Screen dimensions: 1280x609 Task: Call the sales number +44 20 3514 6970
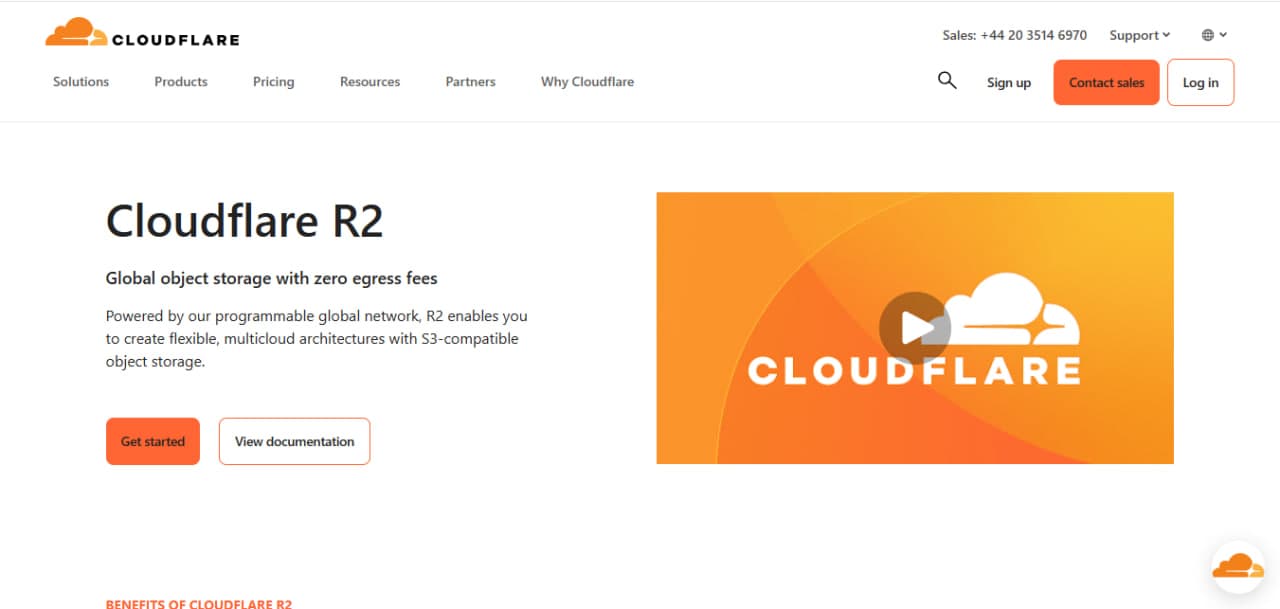(x=1014, y=35)
